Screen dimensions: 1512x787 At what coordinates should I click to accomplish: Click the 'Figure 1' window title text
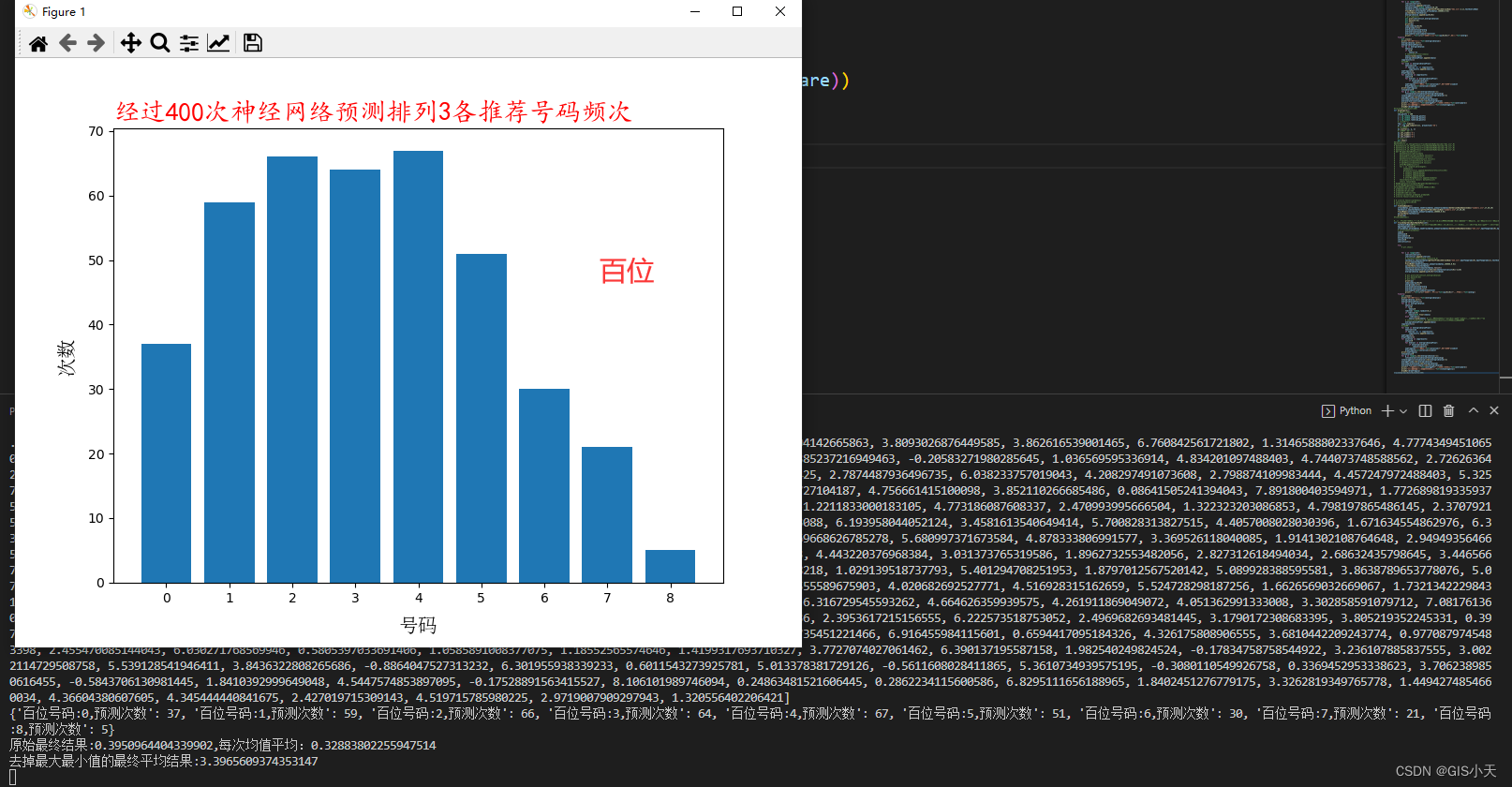(x=64, y=11)
